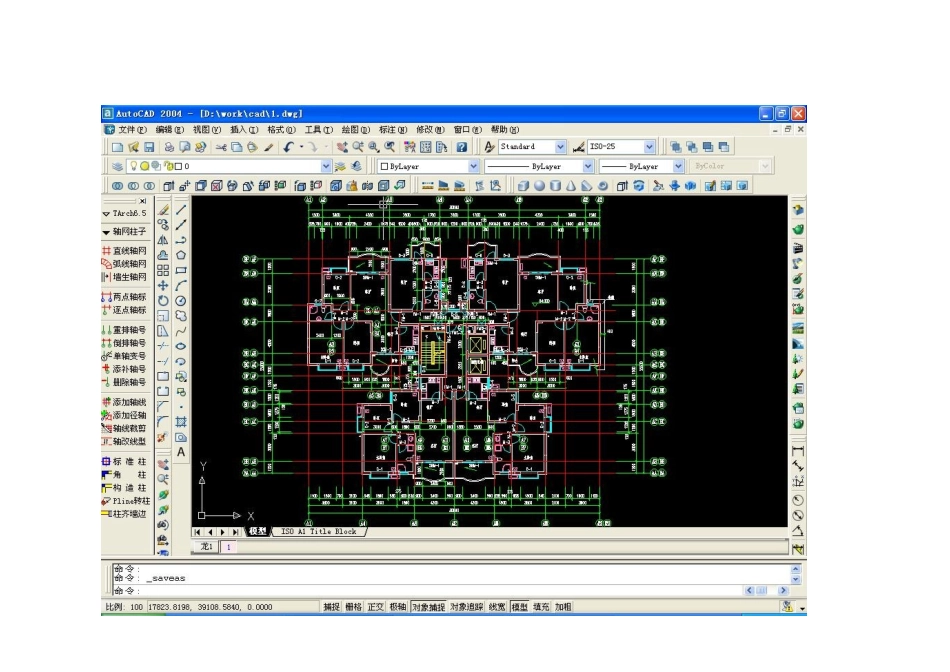
Task: Toggle 线宽 lineweight display in status bar
Action: (x=497, y=607)
